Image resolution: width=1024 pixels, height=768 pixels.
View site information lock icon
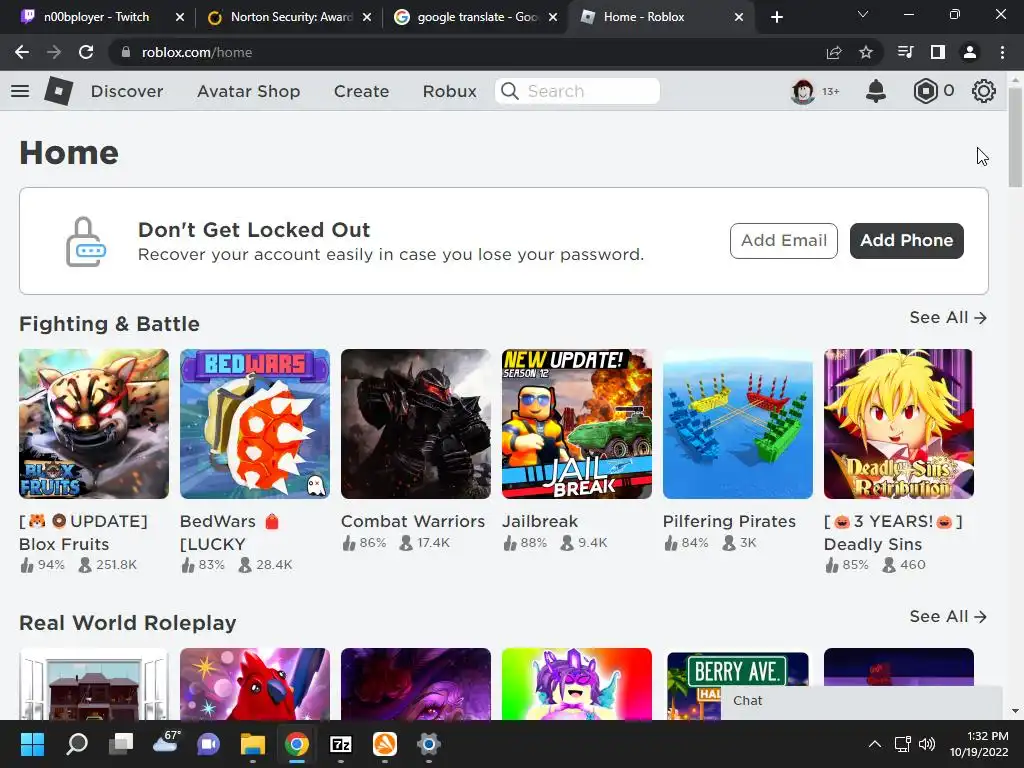pos(125,52)
